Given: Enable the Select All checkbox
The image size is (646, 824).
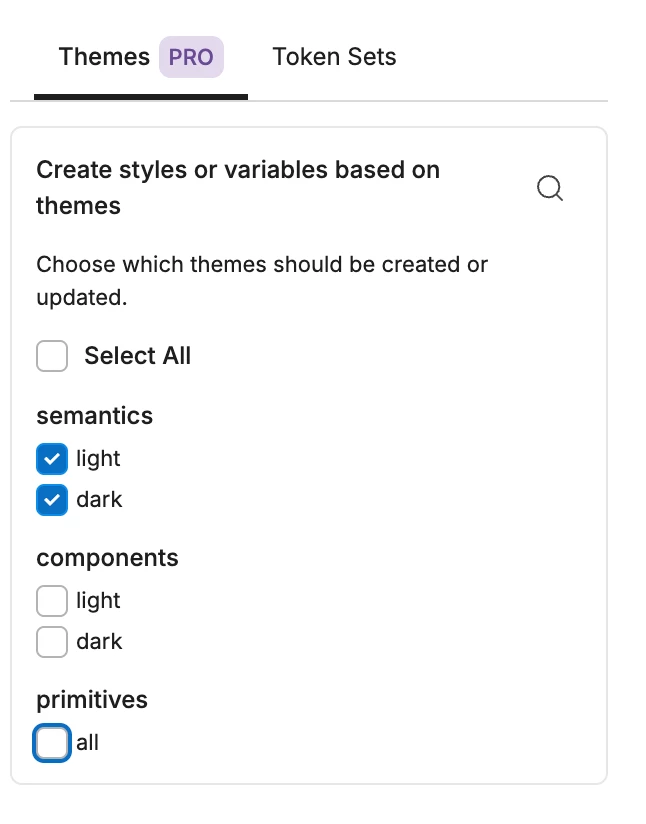Looking at the screenshot, I should 52,356.
